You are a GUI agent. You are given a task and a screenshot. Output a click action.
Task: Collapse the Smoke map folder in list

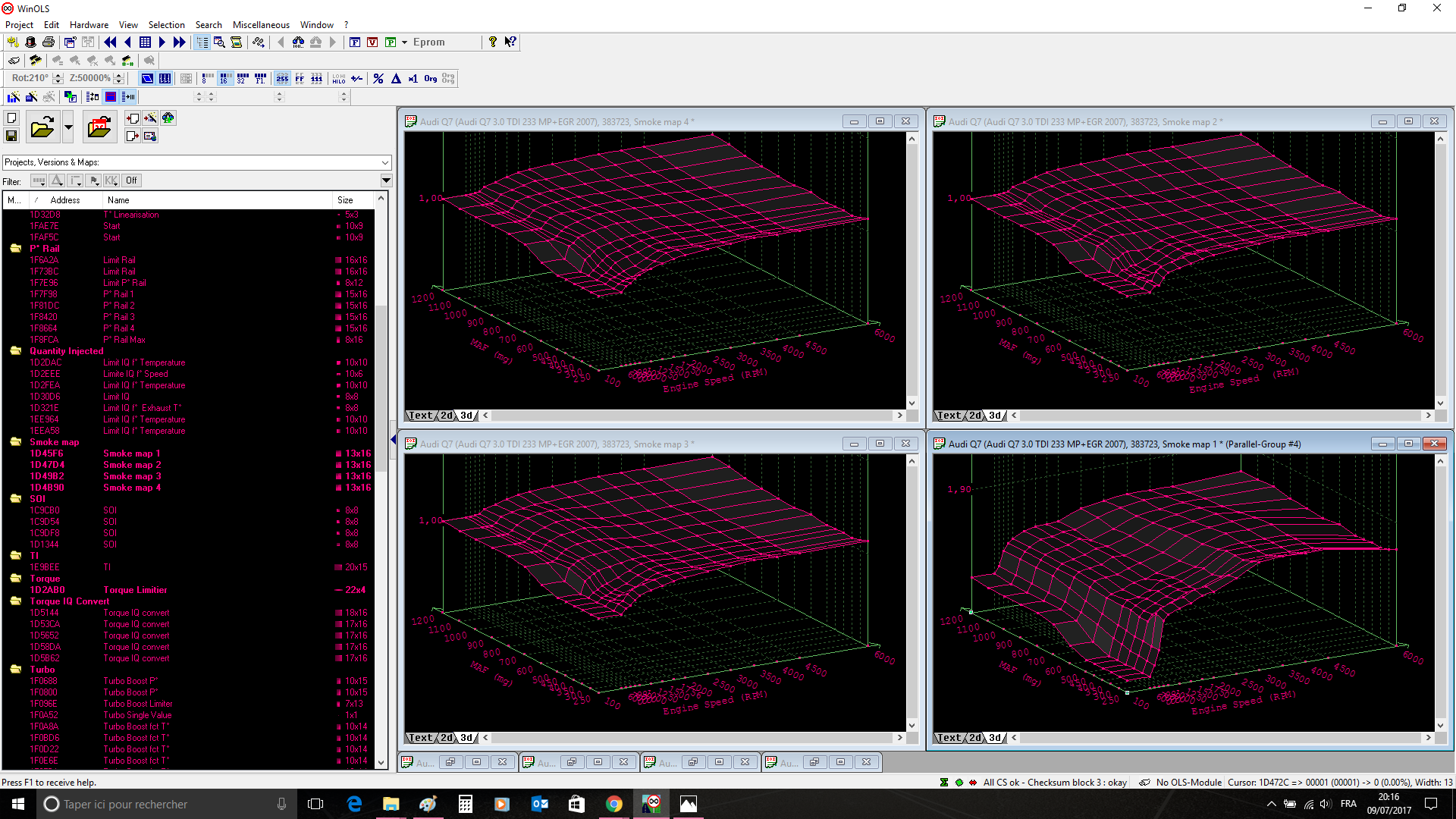click(x=15, y=442)
